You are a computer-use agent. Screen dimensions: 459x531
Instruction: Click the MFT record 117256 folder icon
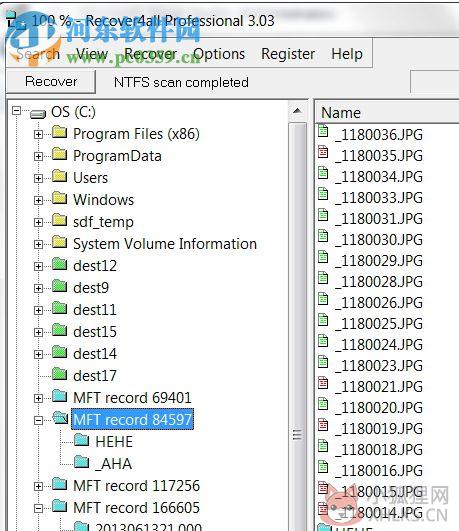coord(60,484)
